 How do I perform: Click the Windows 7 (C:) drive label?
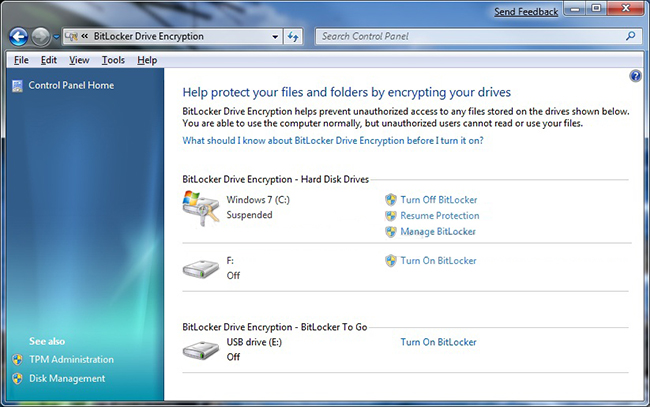258,200
